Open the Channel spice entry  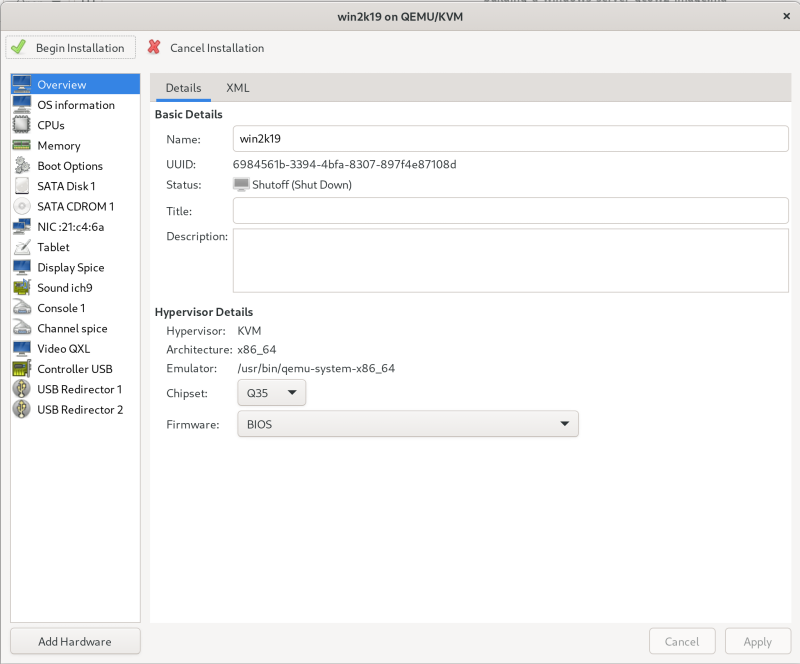click(x=75, y=328)
